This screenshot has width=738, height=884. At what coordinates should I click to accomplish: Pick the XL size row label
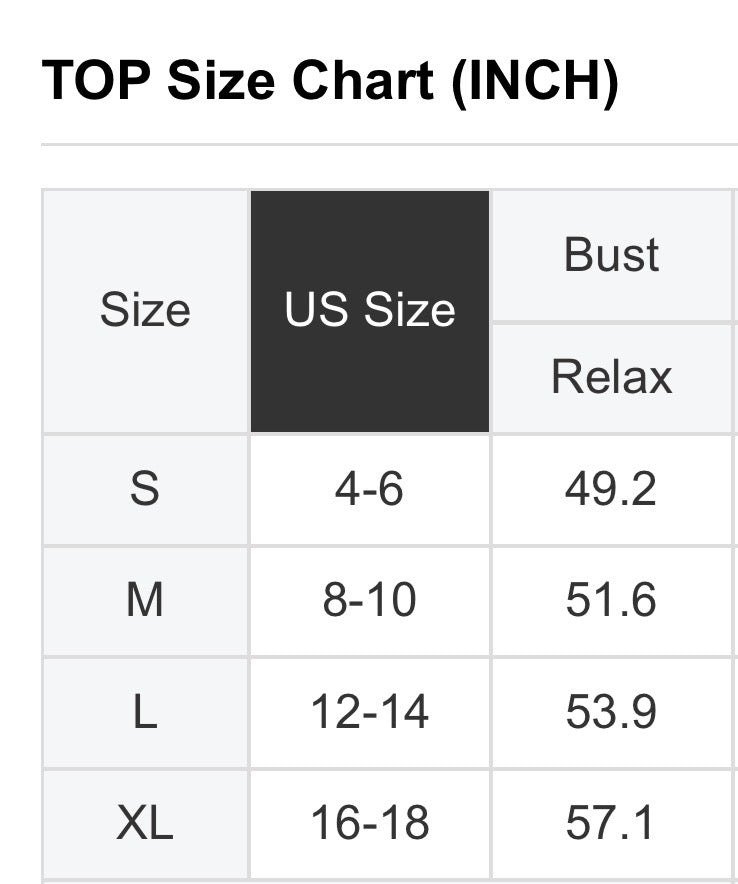pos(145,824)
